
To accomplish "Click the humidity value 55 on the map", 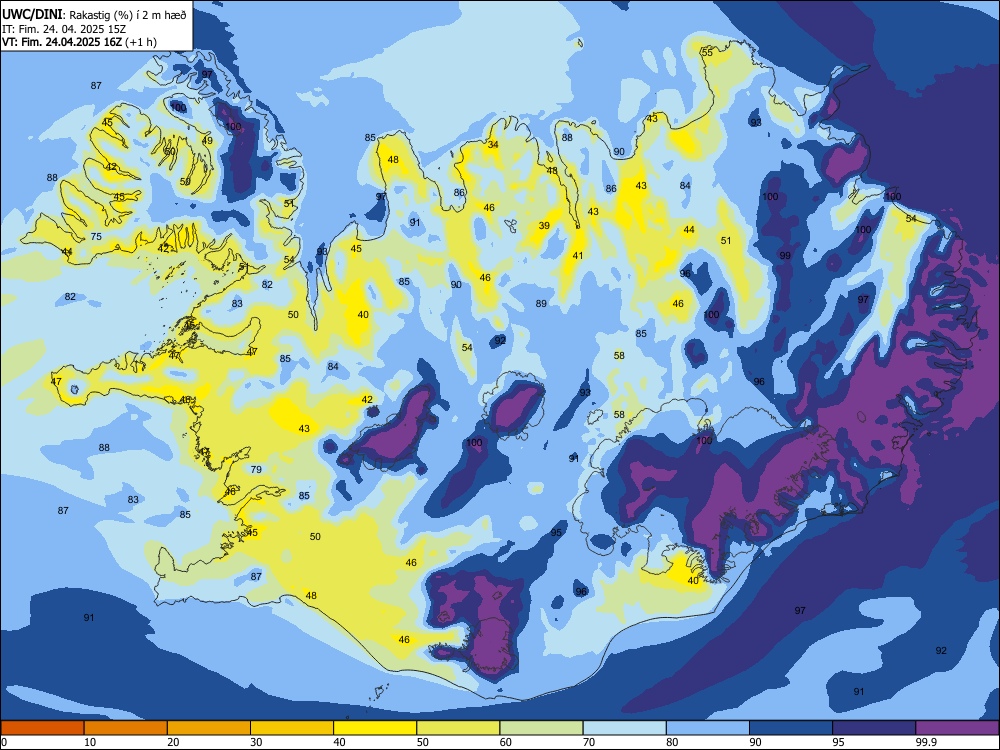I will [707, 52].
